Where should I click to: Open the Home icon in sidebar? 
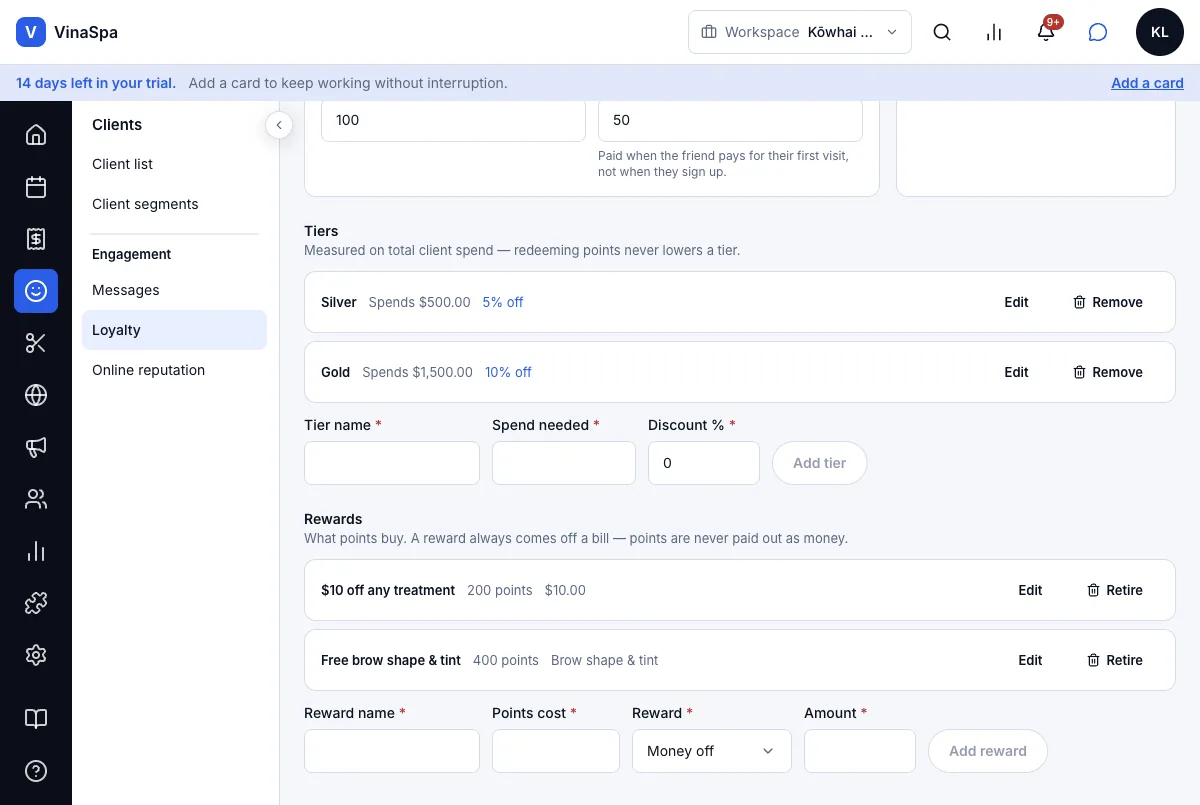36,135
